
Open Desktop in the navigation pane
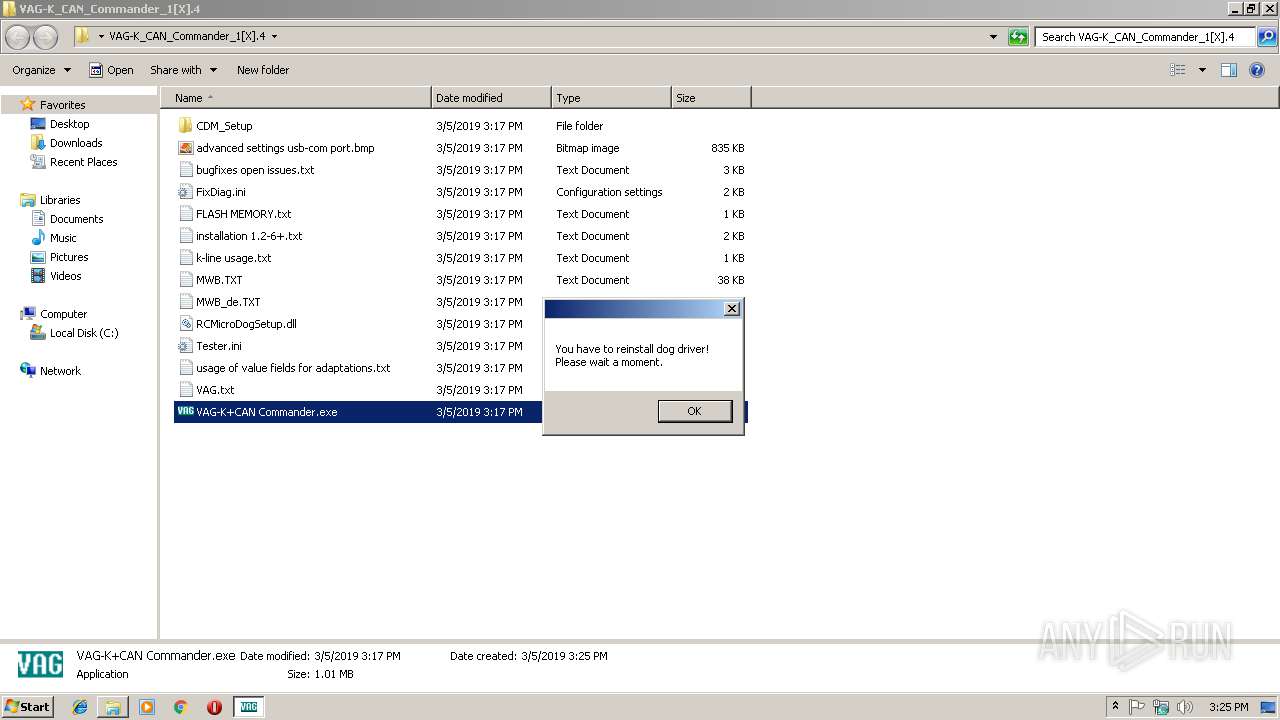point(69,124)
